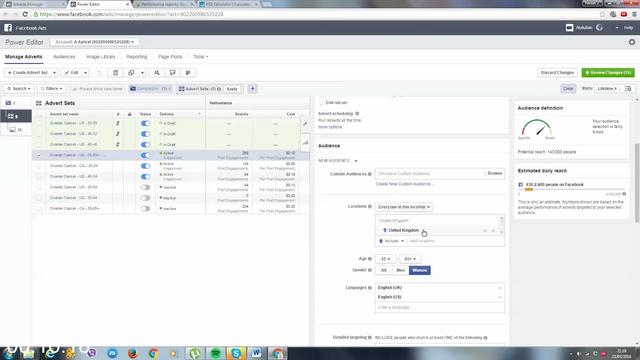Select the All gender button
Image resolution: width=640 pixels, height=360 pixels.
tap(384, 270)
